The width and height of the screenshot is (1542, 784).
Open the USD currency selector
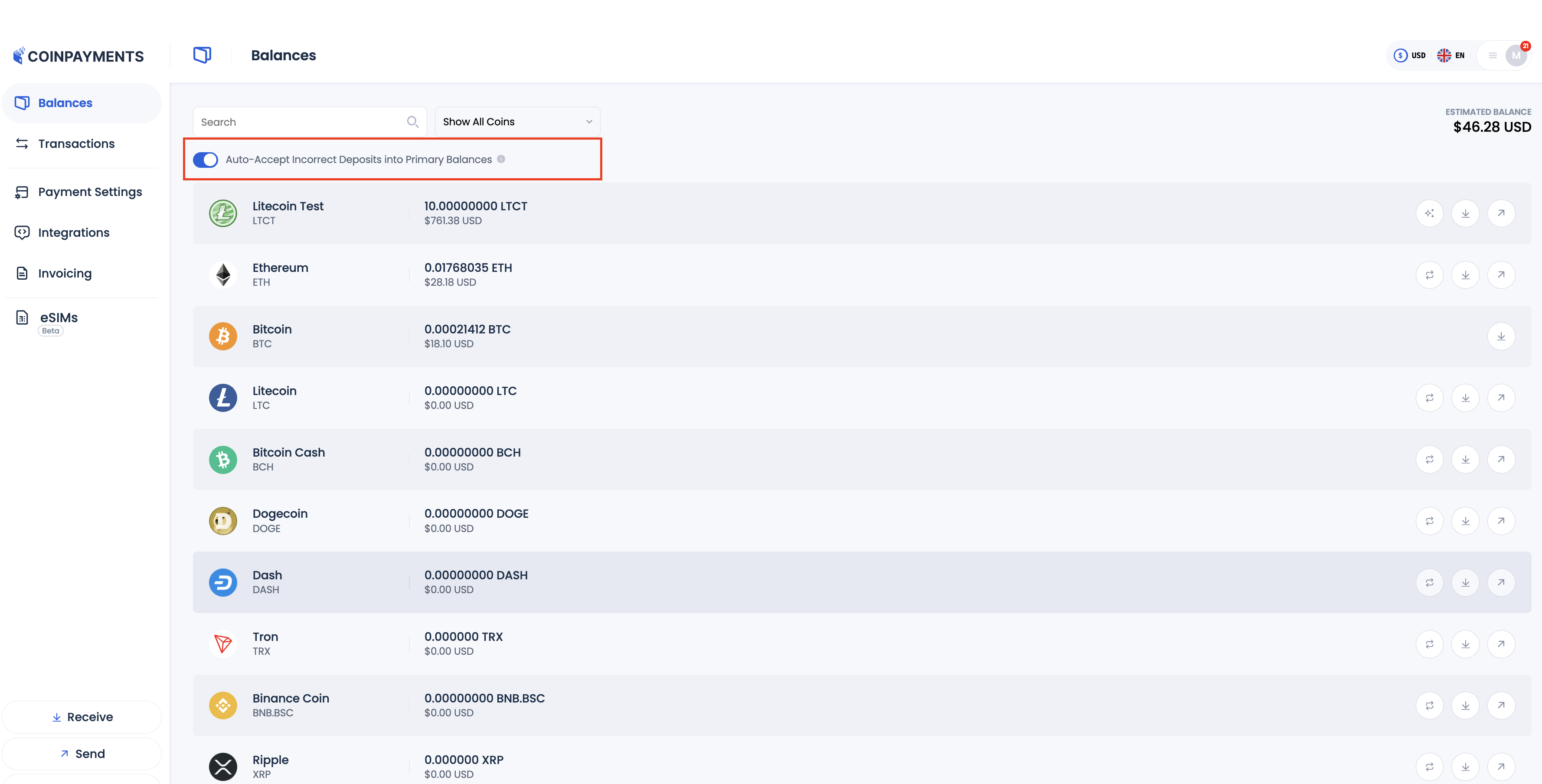pyautogui.click(x=1410, y=56)
